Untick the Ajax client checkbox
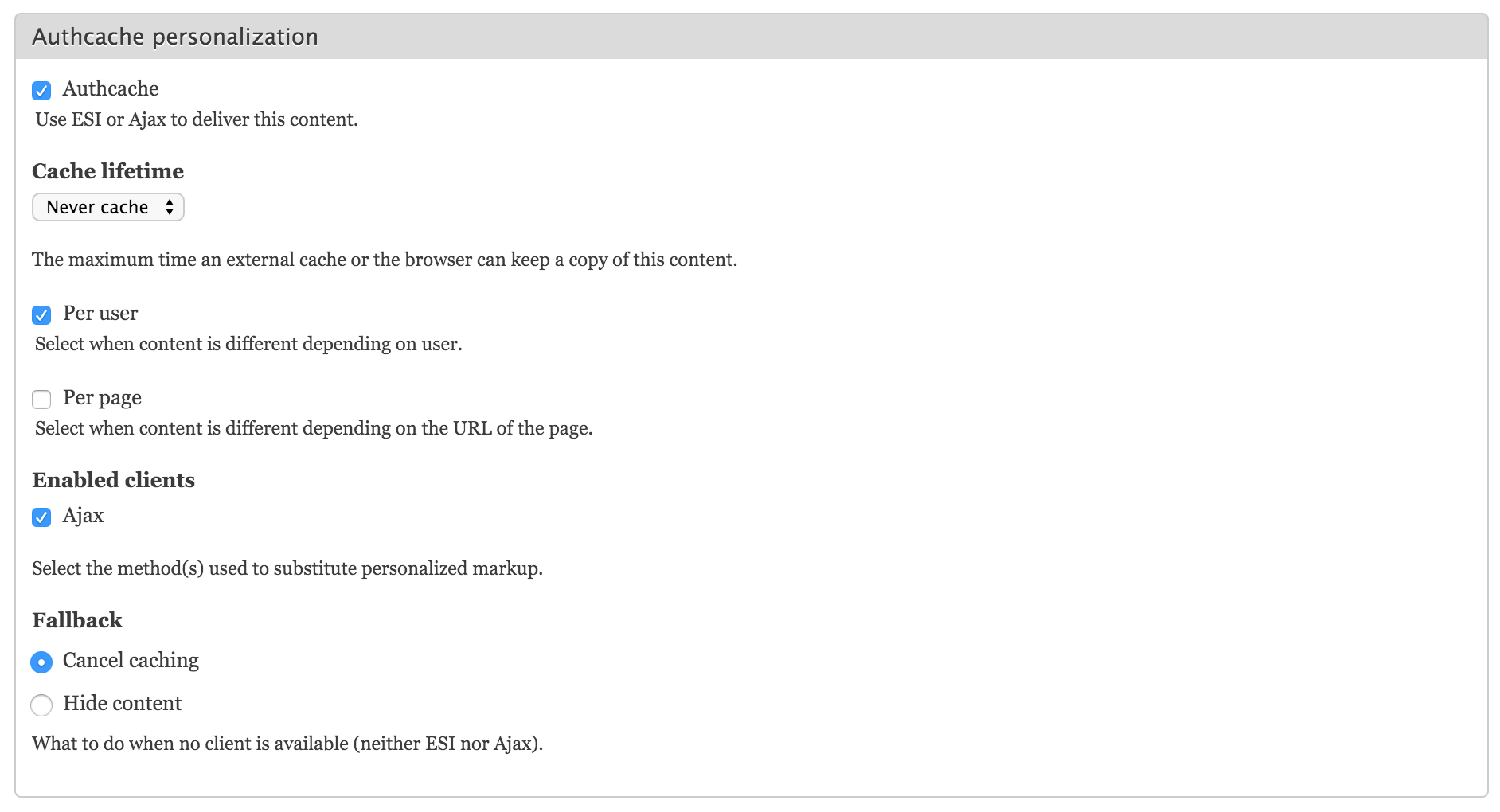 pyautogui.click(x=41, y=517)
